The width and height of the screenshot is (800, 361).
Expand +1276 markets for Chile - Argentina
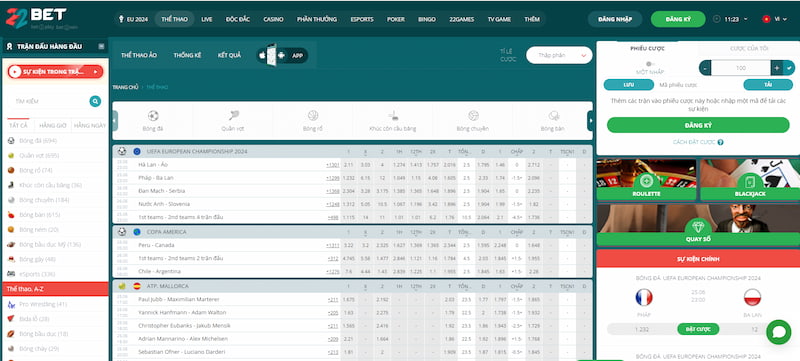click(x=333, y=272)
